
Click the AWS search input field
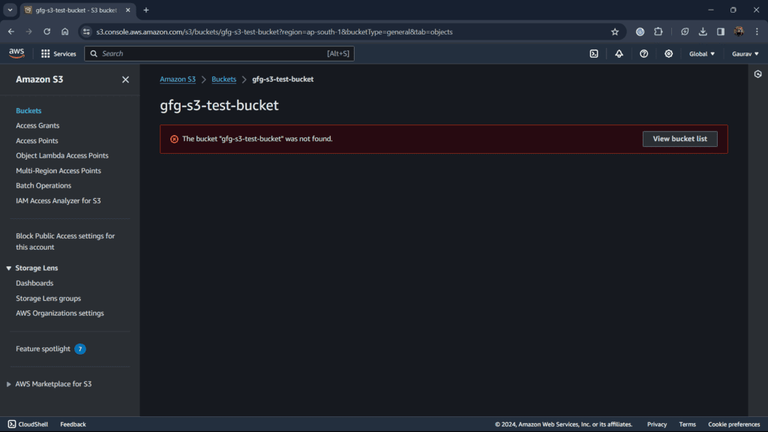tap(219, 54)
